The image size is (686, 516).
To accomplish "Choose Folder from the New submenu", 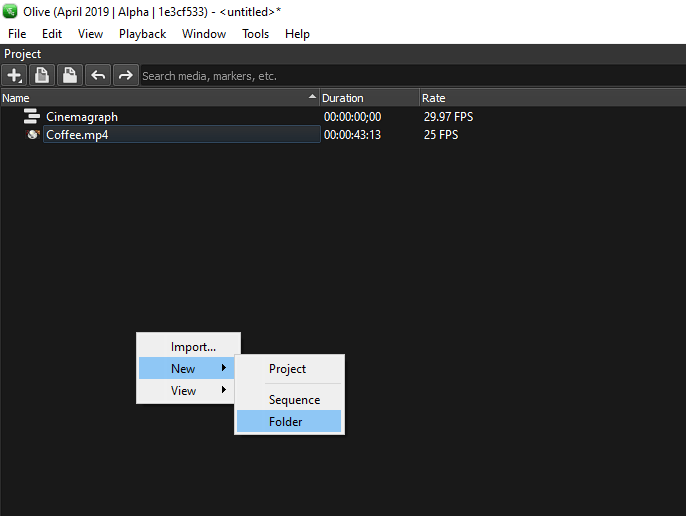I will click(289, 421).
